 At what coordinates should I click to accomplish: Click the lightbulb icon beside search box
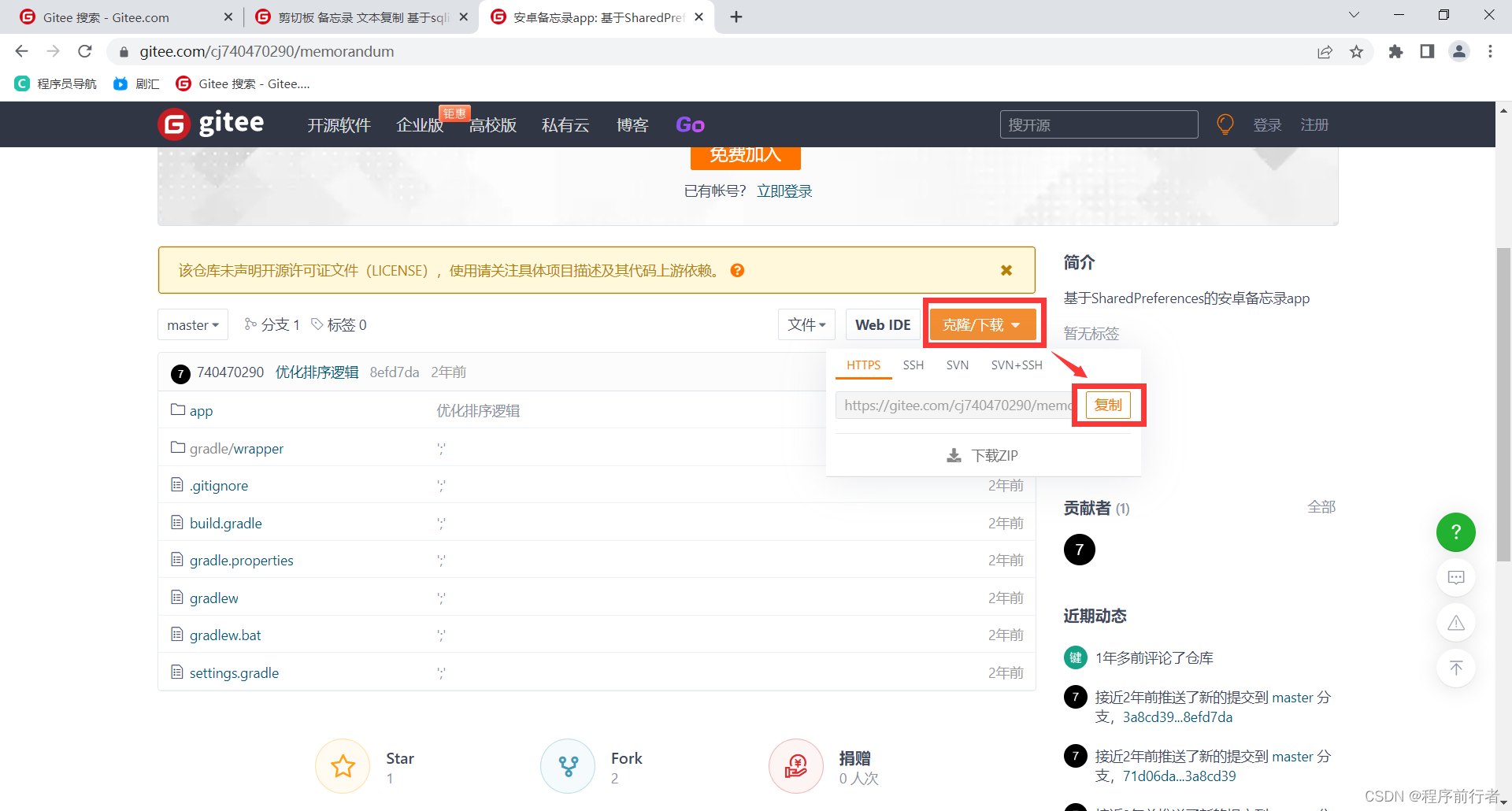click(1225, 124)
